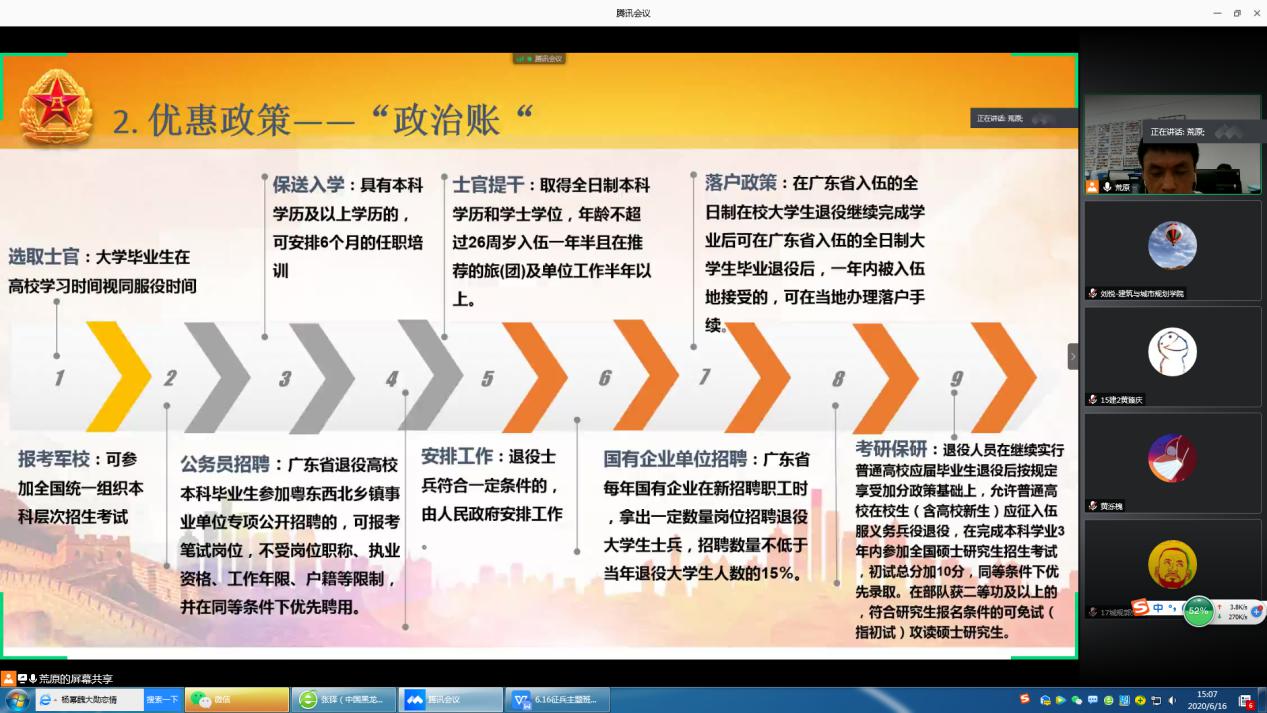The width and height of the screenshot is (1267, 713).
Task: Click the hot air balloon participant avatar
Action: pyautogui.click(x=1172, y=245)
